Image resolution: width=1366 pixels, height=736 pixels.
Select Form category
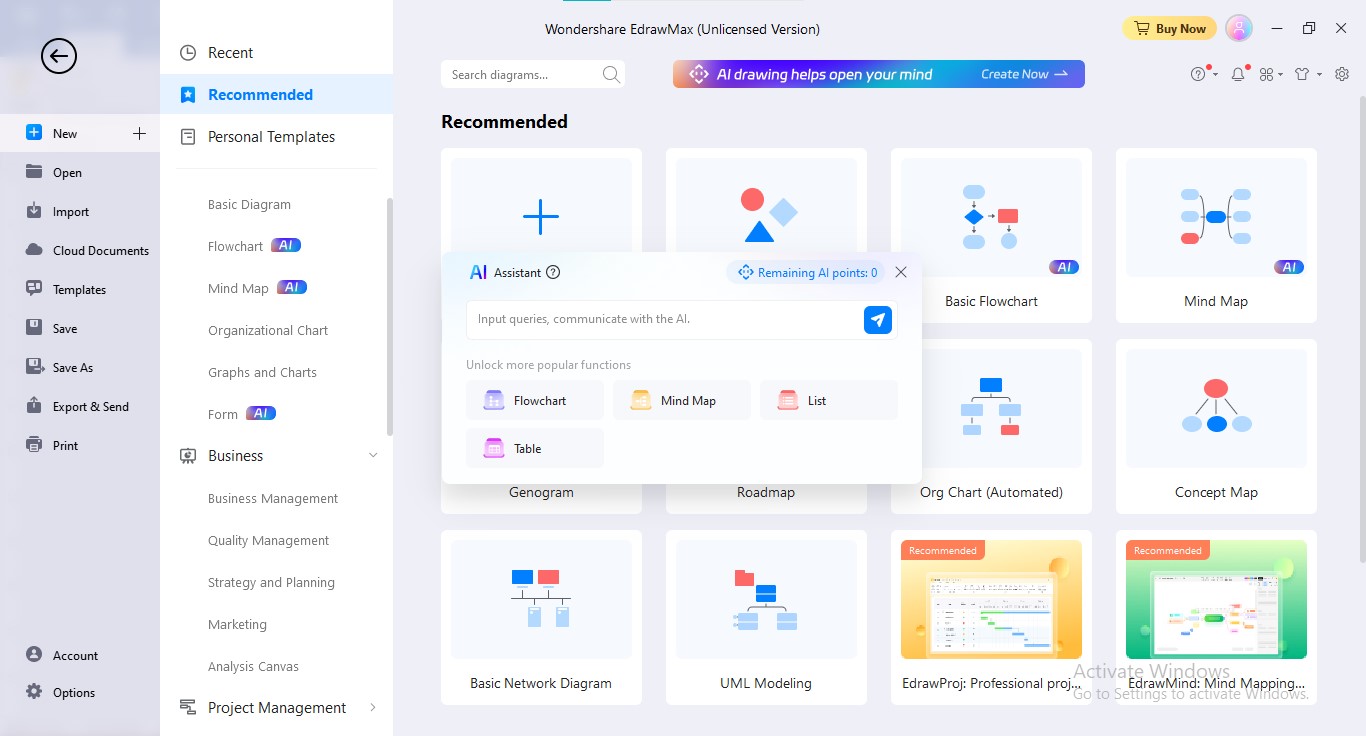coord(223,414)
